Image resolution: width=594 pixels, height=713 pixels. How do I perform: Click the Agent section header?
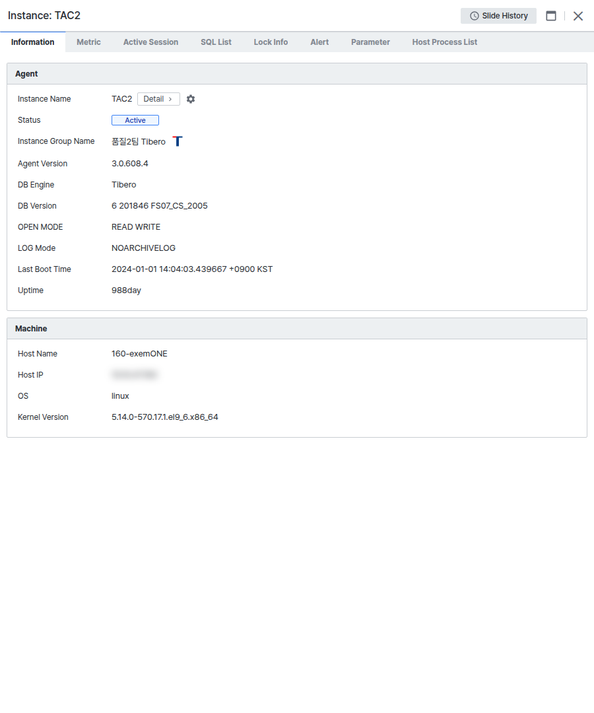click(x=297, y=74)
